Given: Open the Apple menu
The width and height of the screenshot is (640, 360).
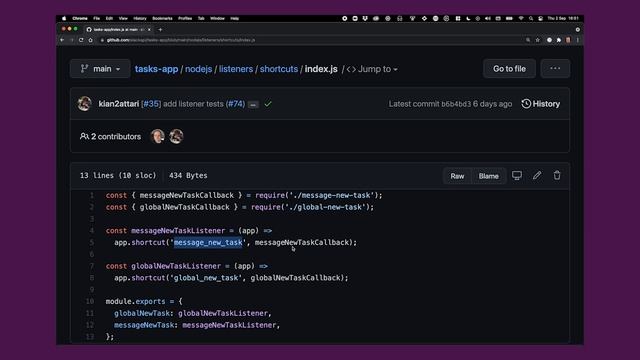Looking at the screenshot, I should click(64, 18).
